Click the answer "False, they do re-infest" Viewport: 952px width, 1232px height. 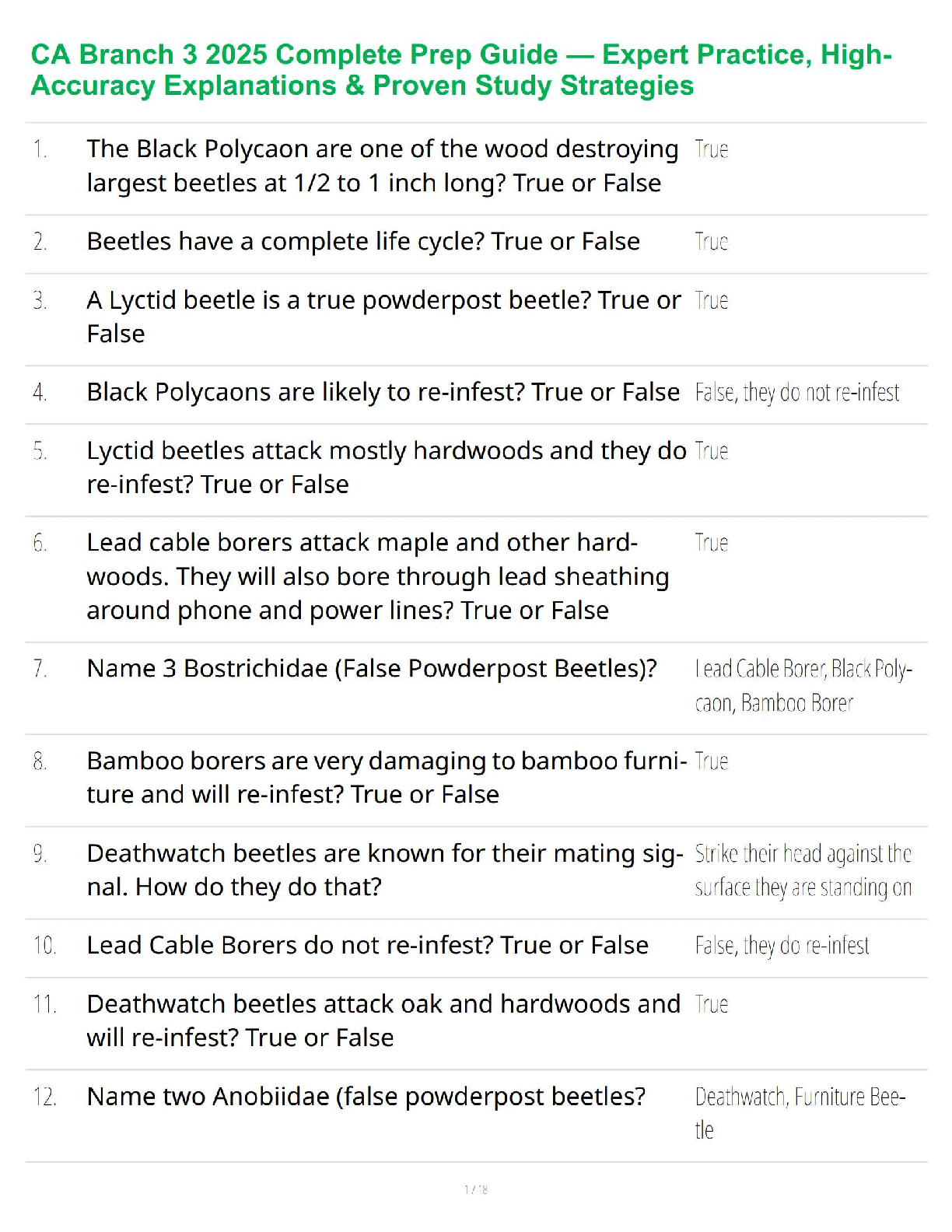click(782, 946)
